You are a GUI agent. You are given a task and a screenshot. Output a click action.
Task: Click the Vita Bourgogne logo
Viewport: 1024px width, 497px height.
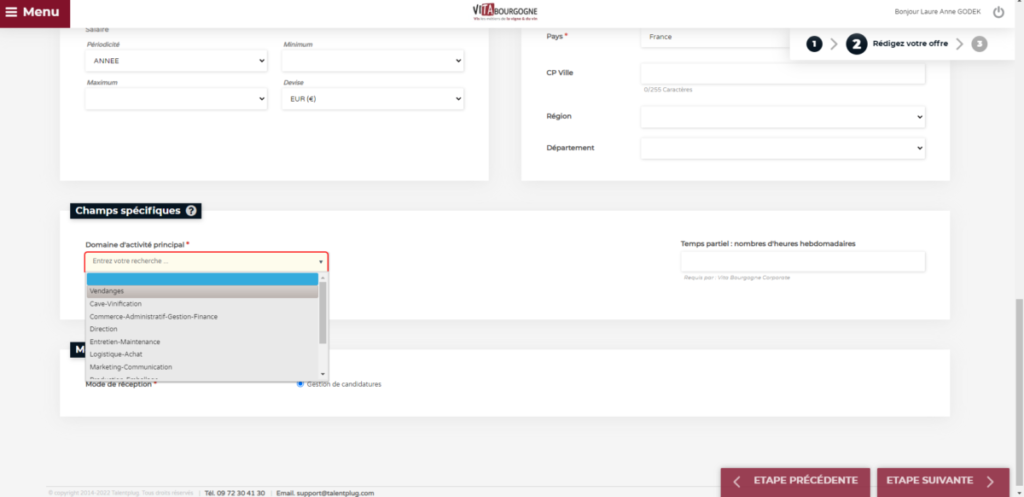505,11
